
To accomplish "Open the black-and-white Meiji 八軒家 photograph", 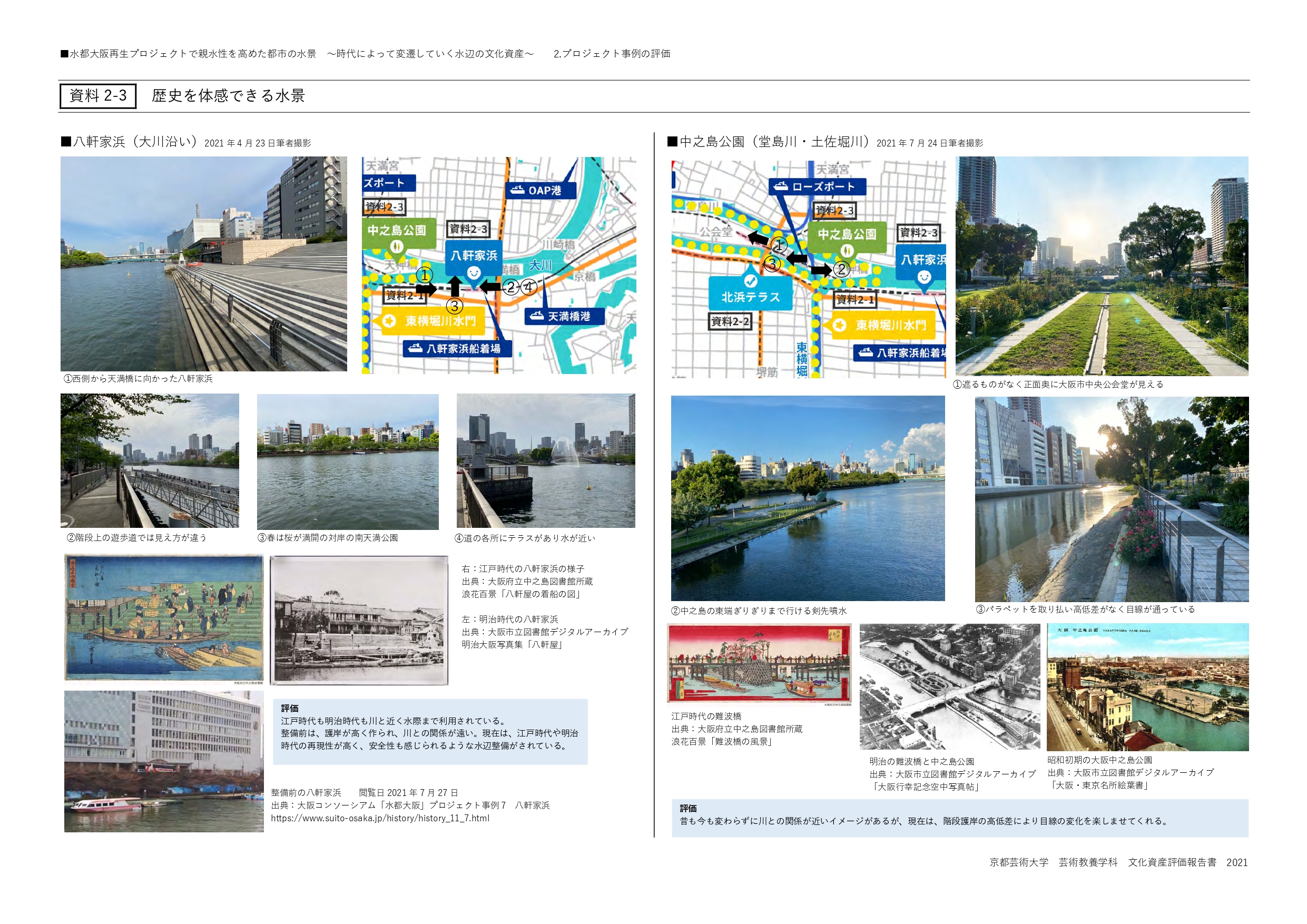I will [359, 620].
